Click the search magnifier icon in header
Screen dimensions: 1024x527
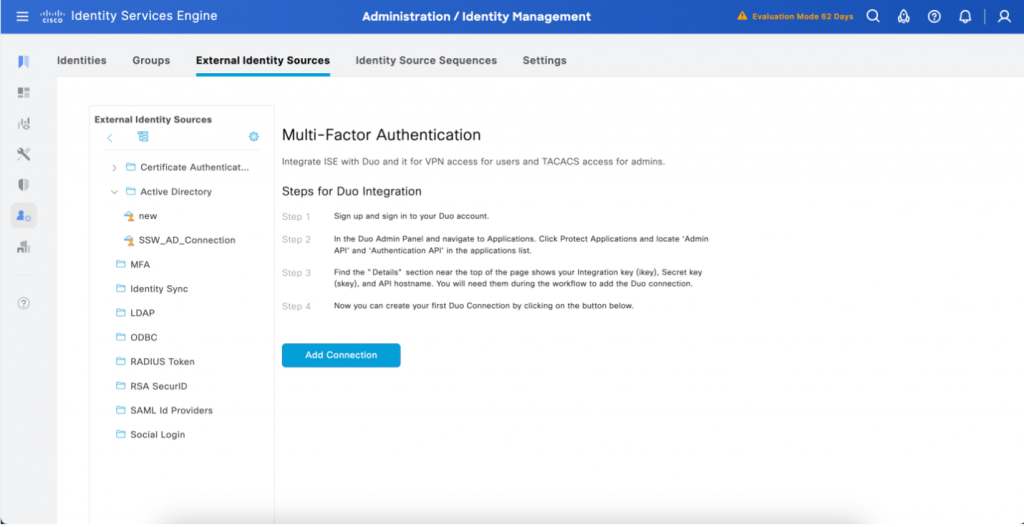pos(873,17)
